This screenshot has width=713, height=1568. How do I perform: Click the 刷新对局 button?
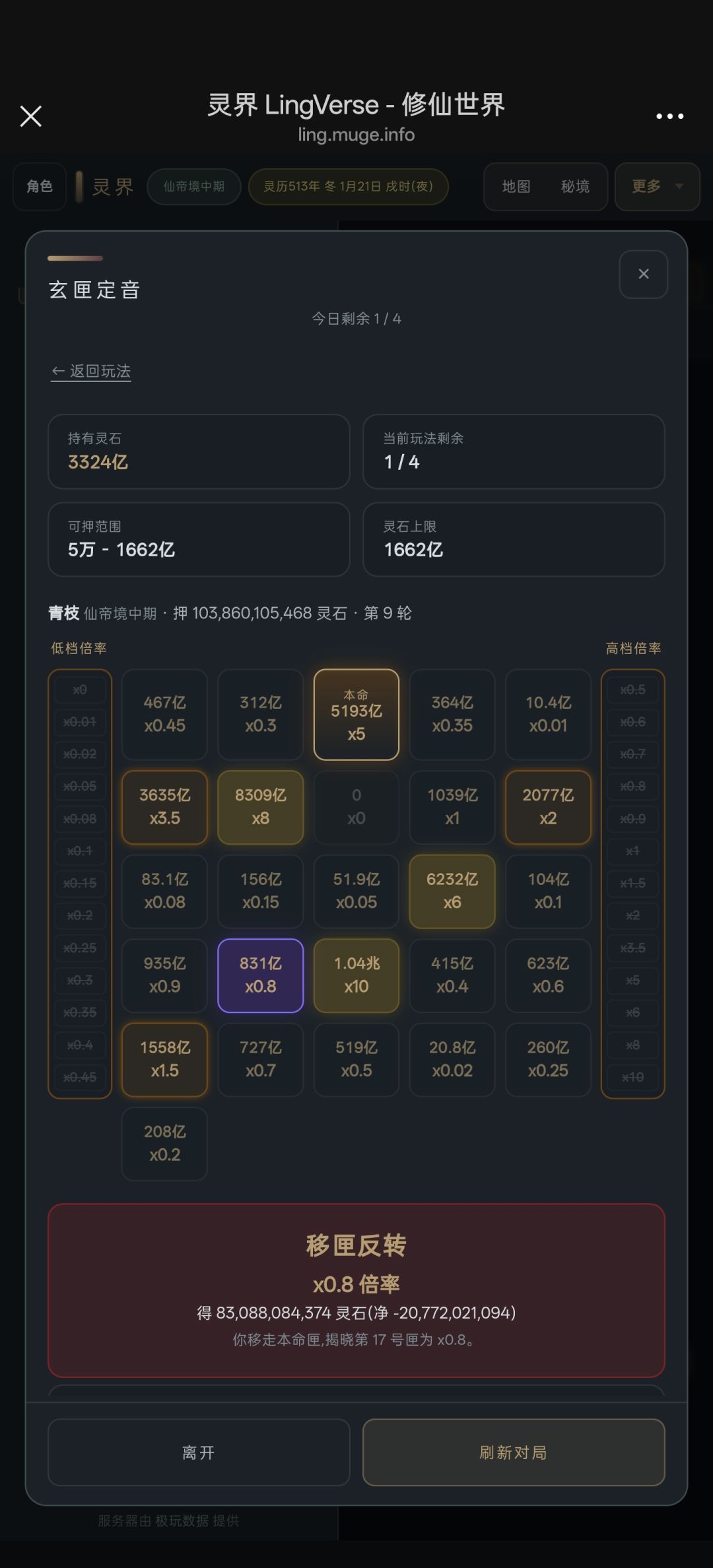tap(514, 1452)
